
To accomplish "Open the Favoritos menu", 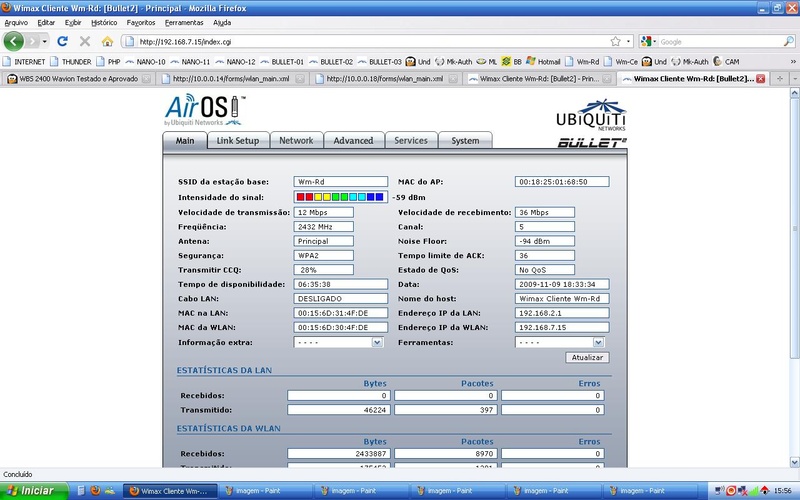I will 141,22.
